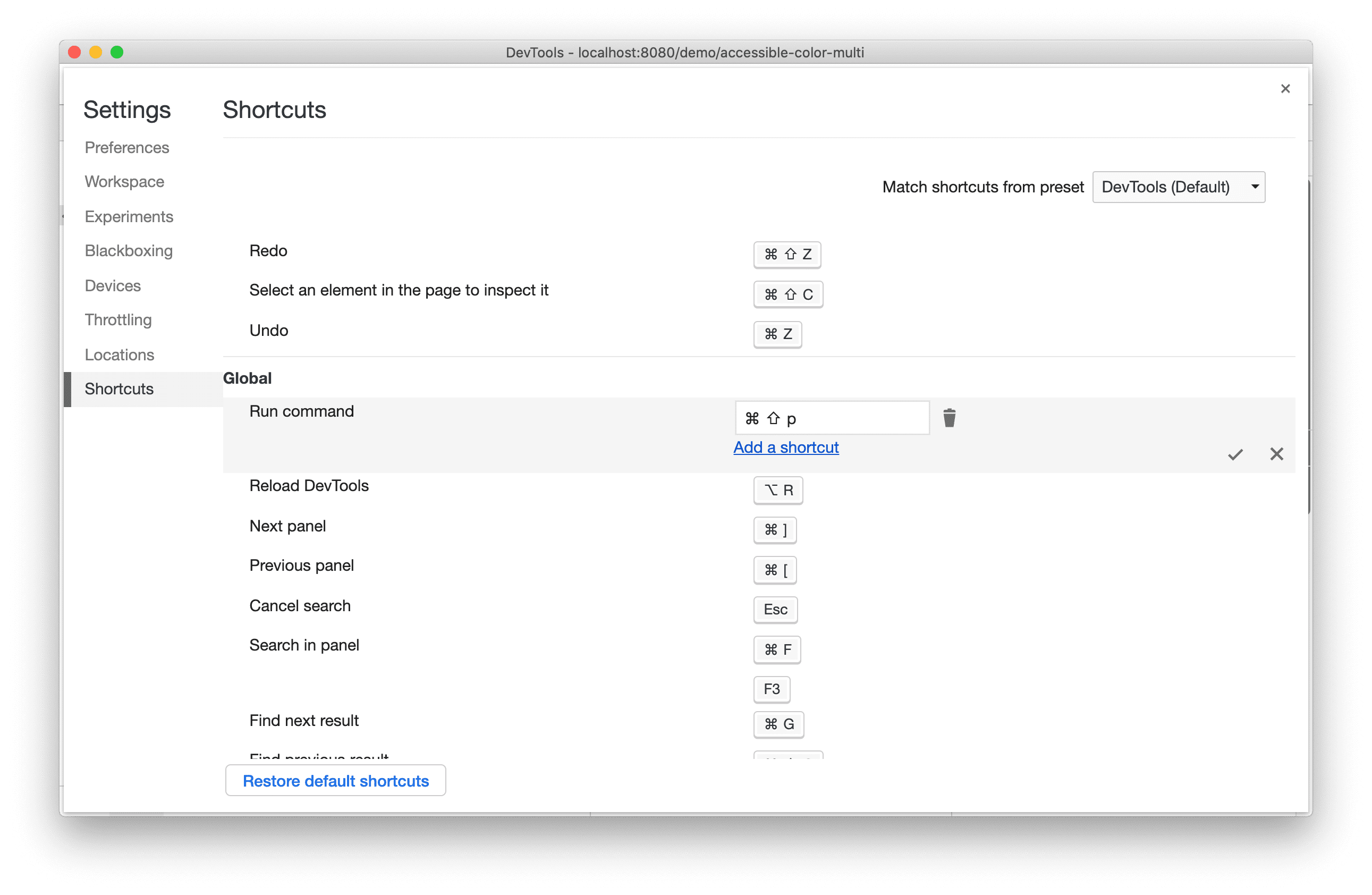Viewport: 1372px width, 895px height.
Task: Click the close X icon top right
Action: pyautogui.click(x=1285, y=89)
